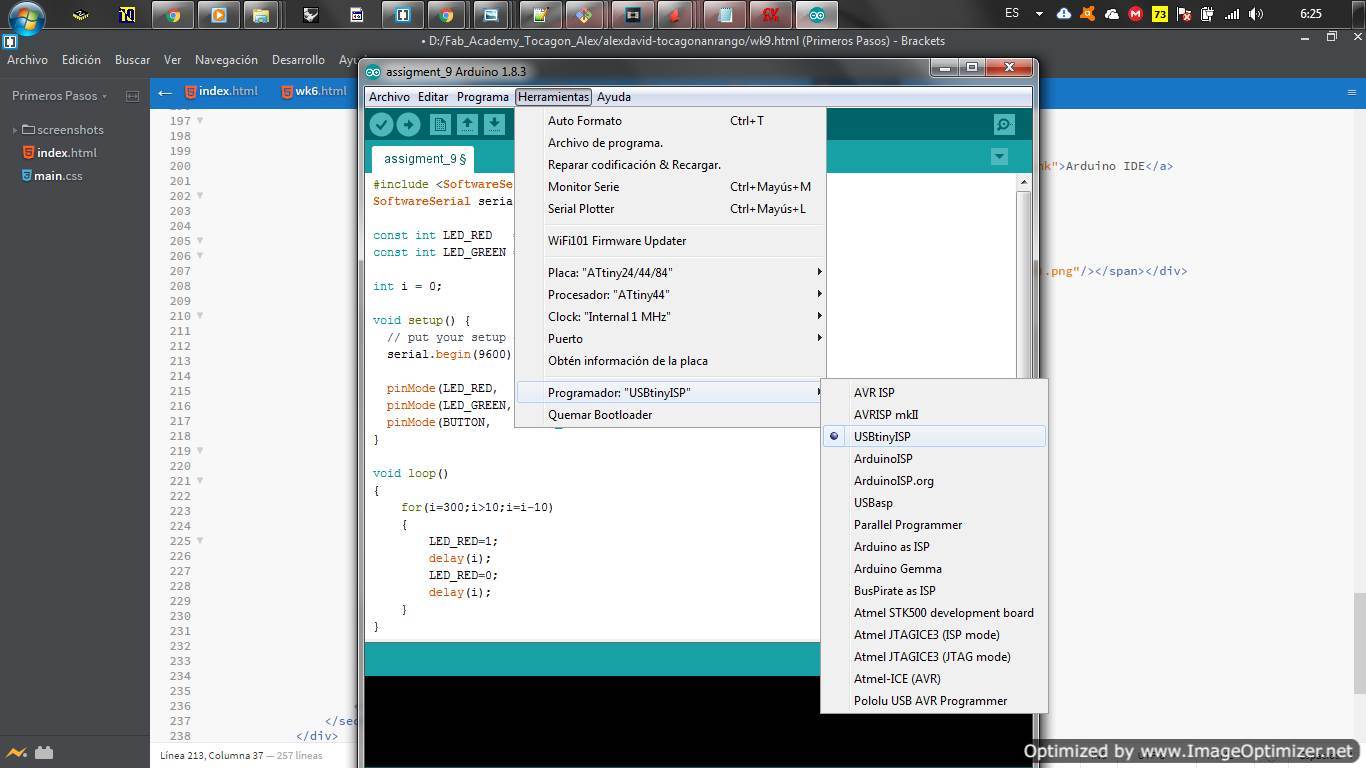The width and height of the screenshot is (1366, 768).
Task: Click the Brackets back navigation arrow
Action: pos(165,92)
